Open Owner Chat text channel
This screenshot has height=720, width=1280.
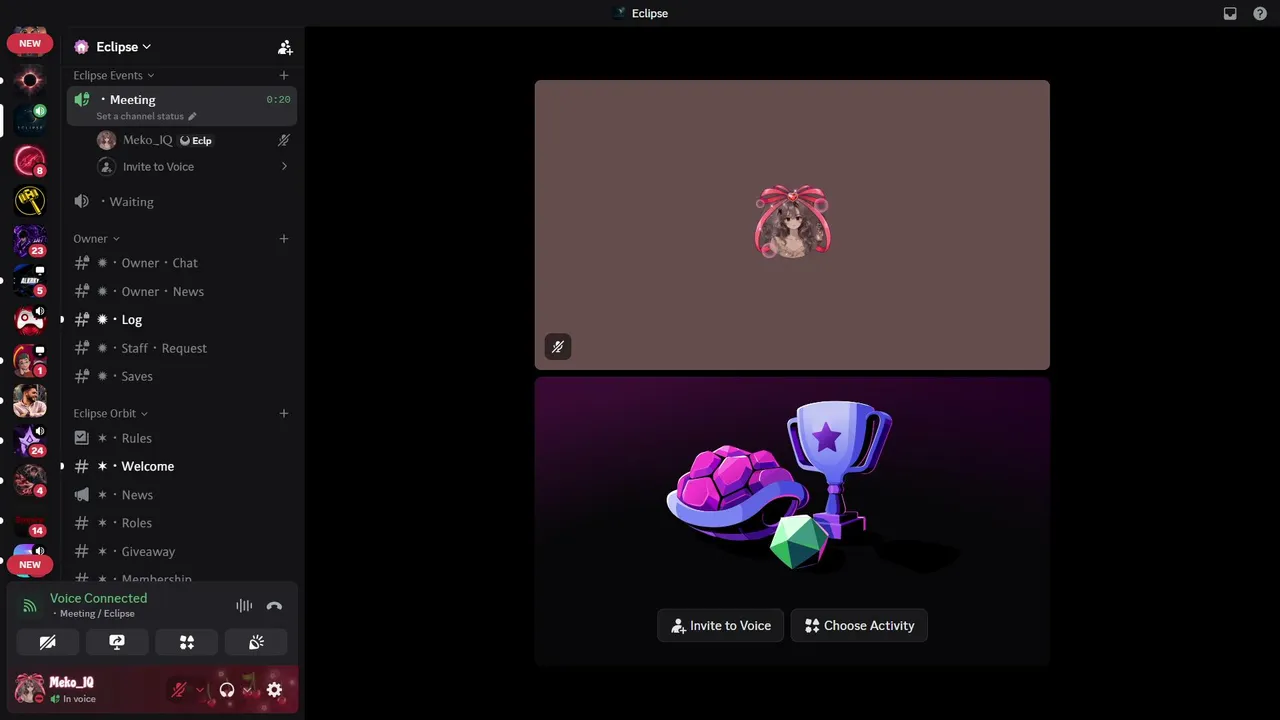click(182, 263)
